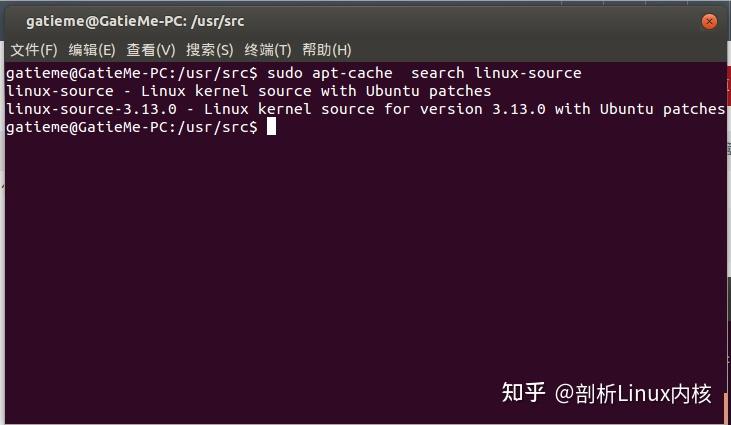Click the white block cursor in the terminal
The height and width of the screenshot is (425, 731).
(x=271, y=126)
